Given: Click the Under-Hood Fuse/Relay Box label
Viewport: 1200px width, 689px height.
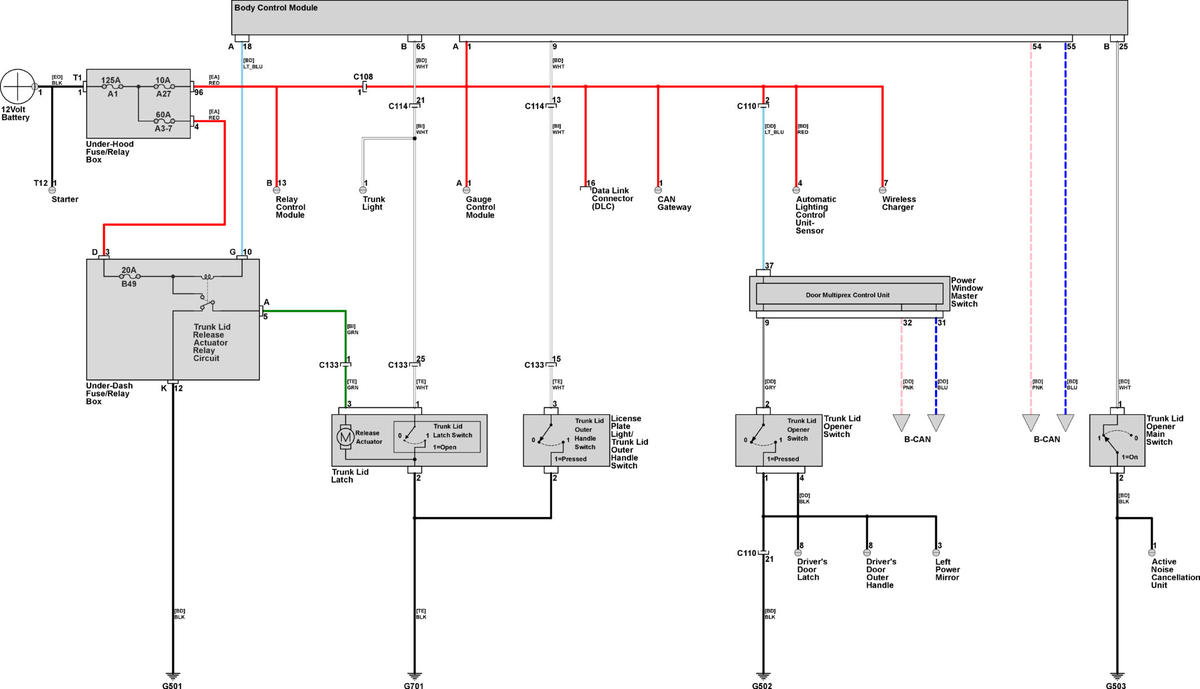Looking at the screenshot, I should 112,152.
